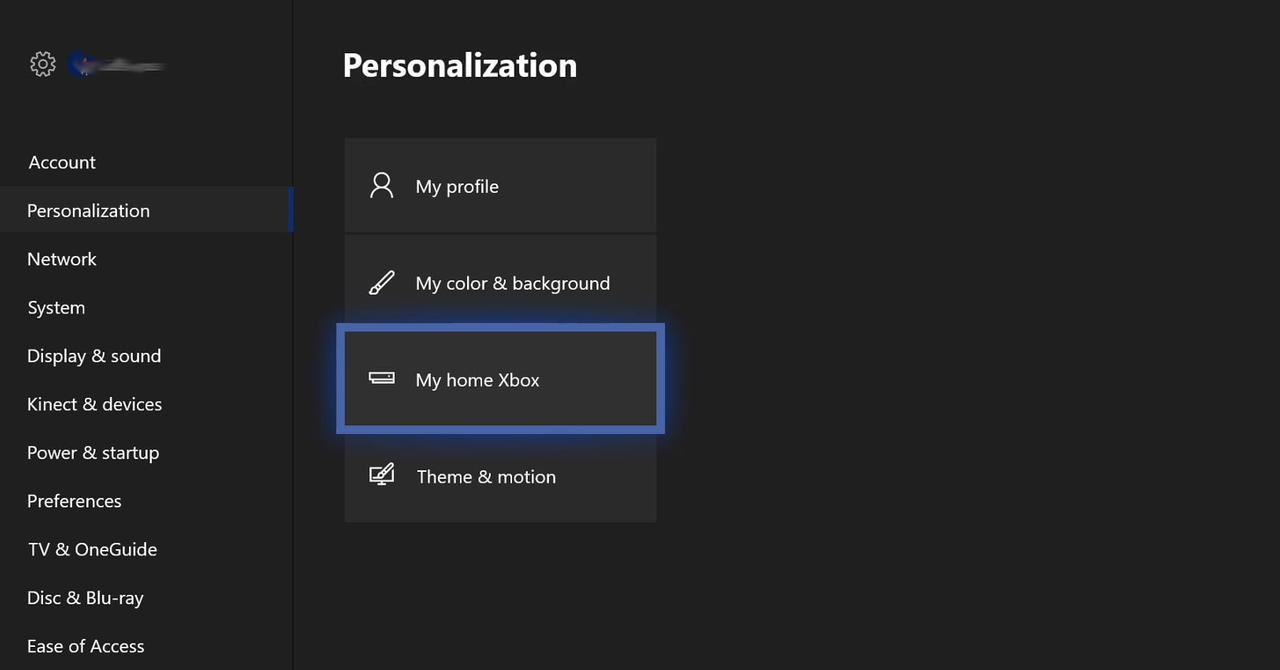Select the My profile person icon
This screenshot has height=670, width=1280.
point(381,185)
